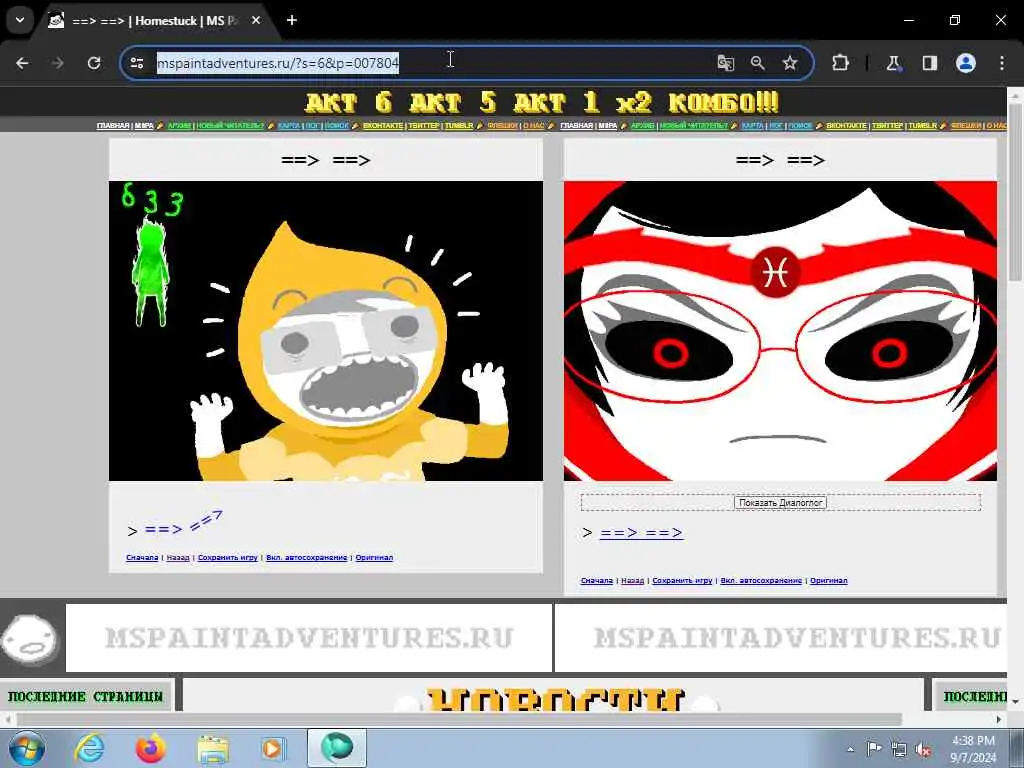Show hidden system tray icons arrow

point(850,749)
